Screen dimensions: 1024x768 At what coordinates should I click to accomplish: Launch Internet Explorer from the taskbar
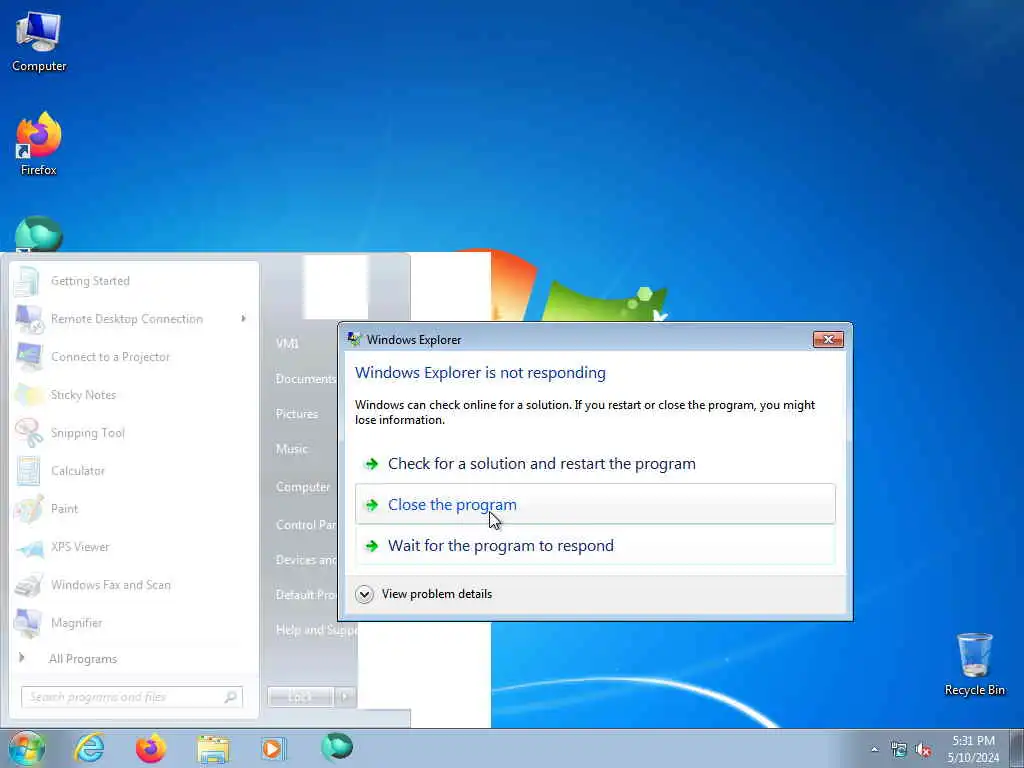89,748
